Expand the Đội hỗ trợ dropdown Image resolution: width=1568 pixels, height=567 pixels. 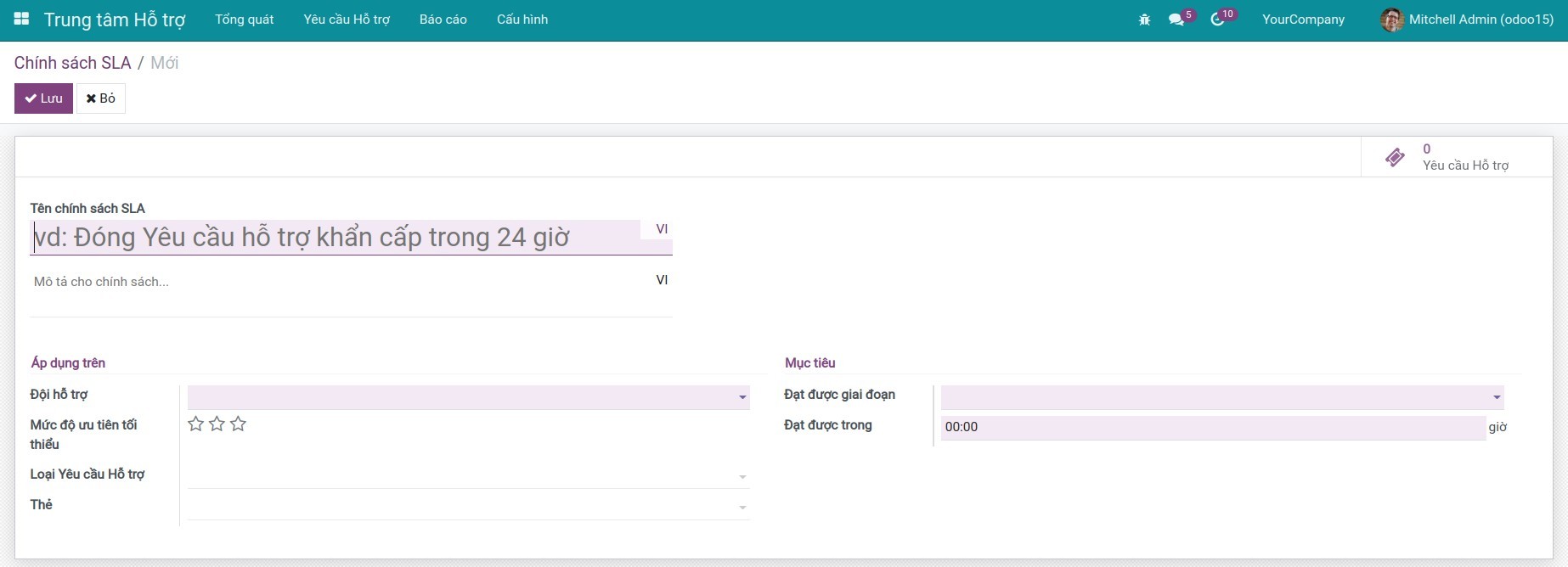742,397
